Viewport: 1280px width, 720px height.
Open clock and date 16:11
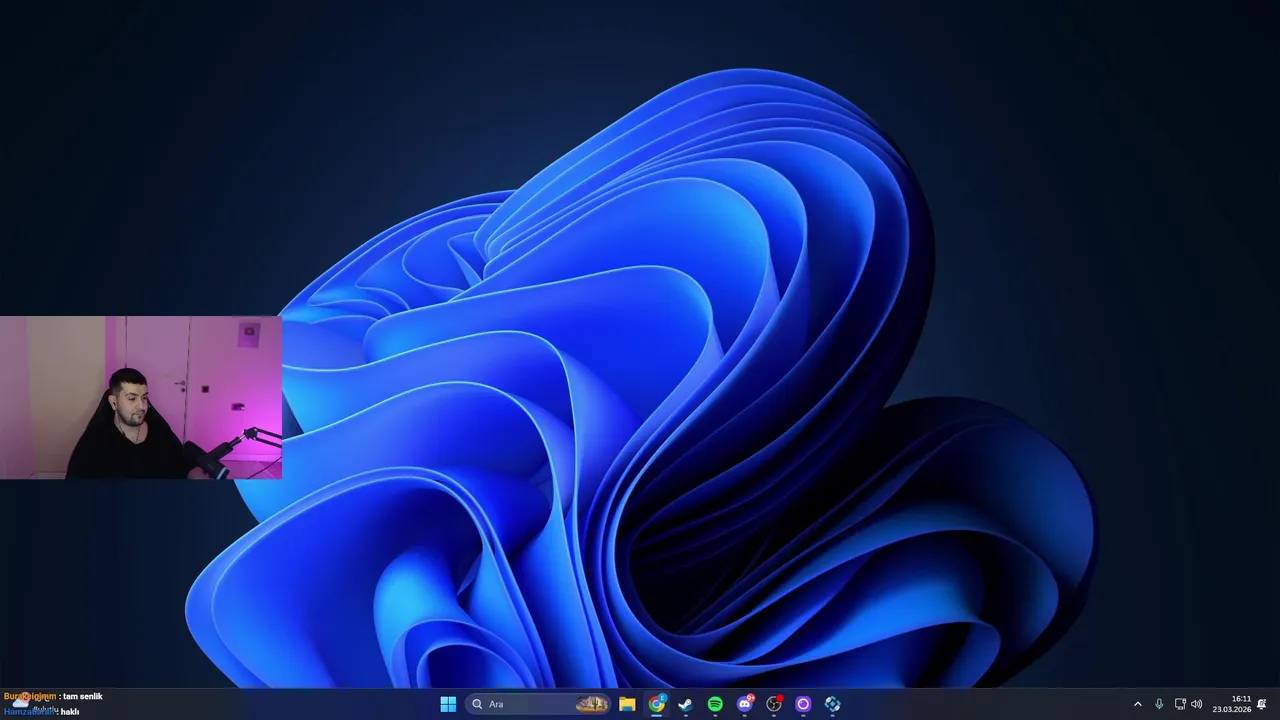[1232, 704]
